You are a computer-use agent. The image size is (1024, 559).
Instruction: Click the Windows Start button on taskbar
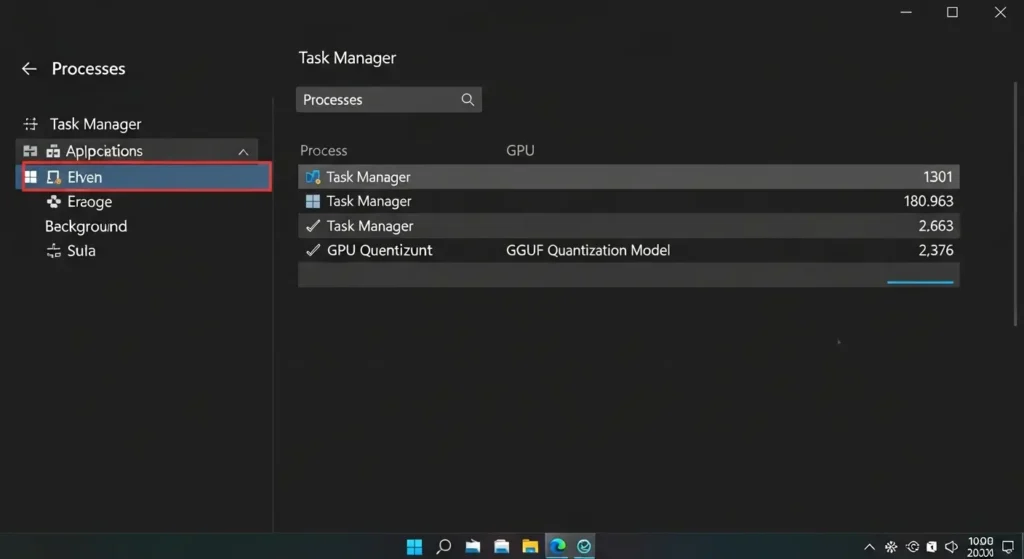coord(414,546)
